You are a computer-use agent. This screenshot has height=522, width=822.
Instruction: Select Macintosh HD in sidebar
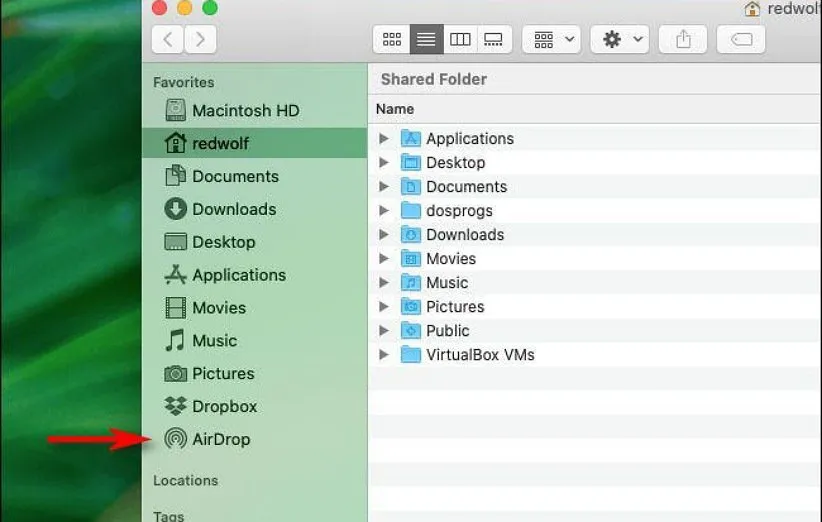(x=245, y=110)
